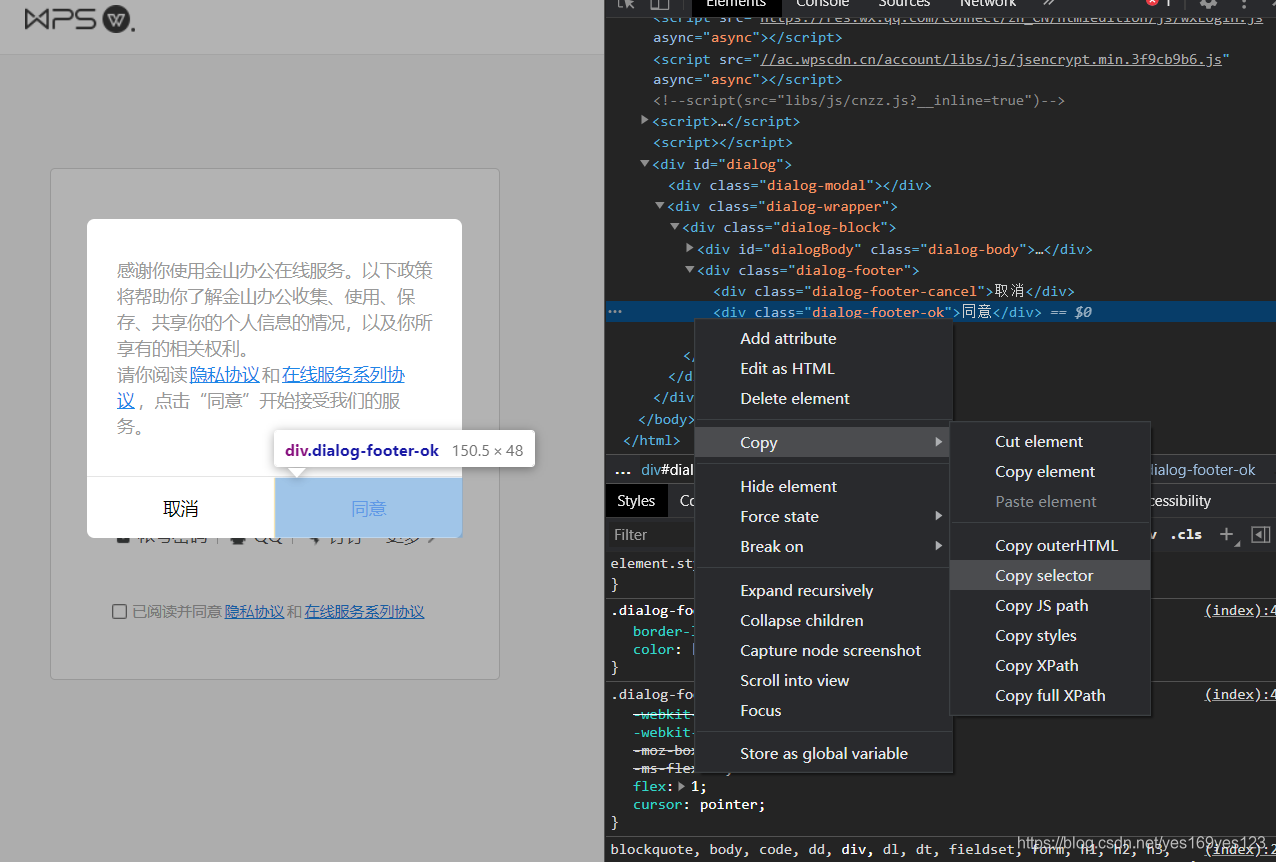Open the Break on submenu
This screenshot has height=862, width=1276.
(x=823, y=546)
